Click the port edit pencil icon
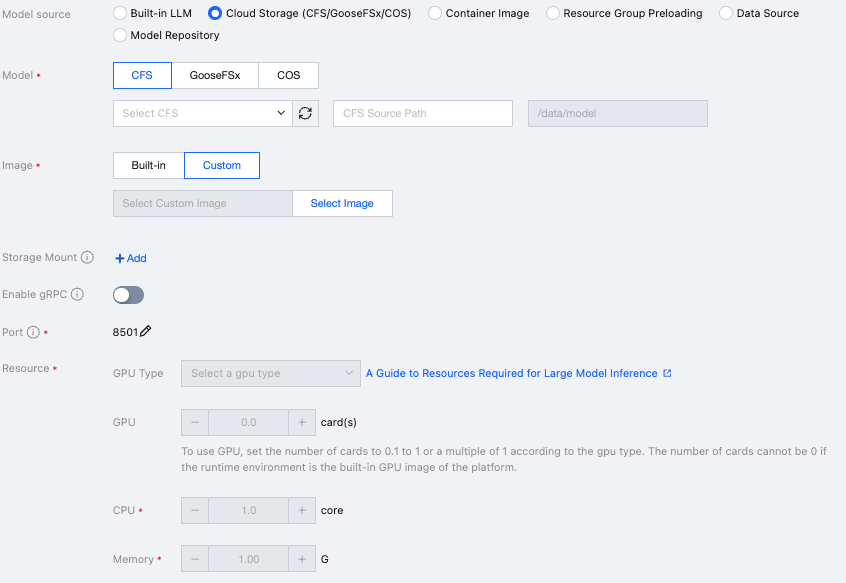846x583 pixels. (146, 332)
